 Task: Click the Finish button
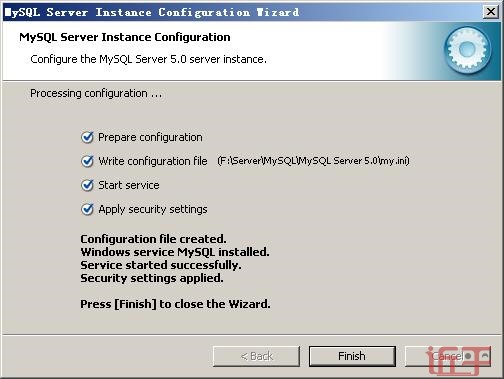point(352,356)
